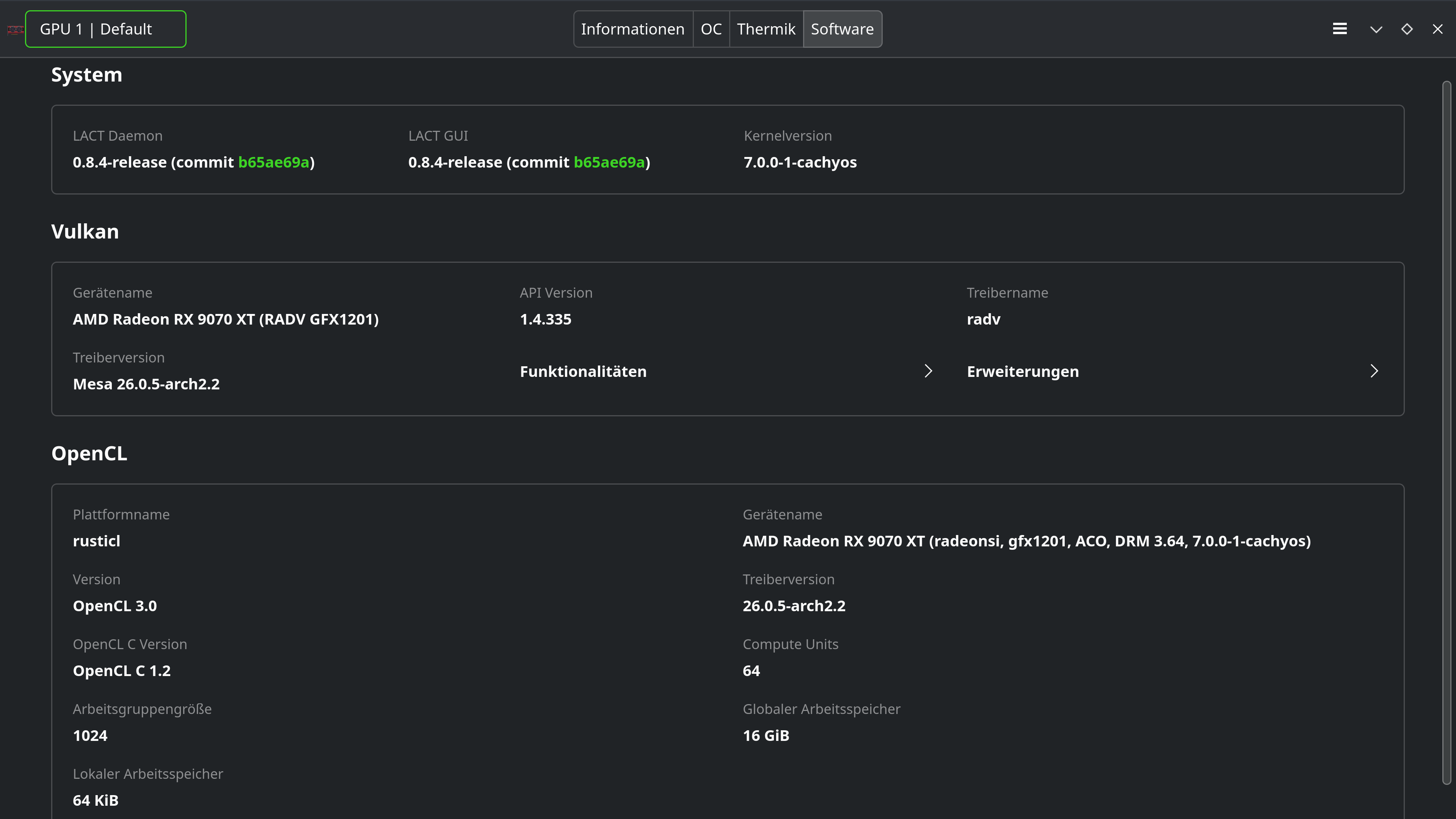The image size is (1456, 819).
Task: Select the Mesa 26.0.5-arch2.2 driver version
Action: 146,384
